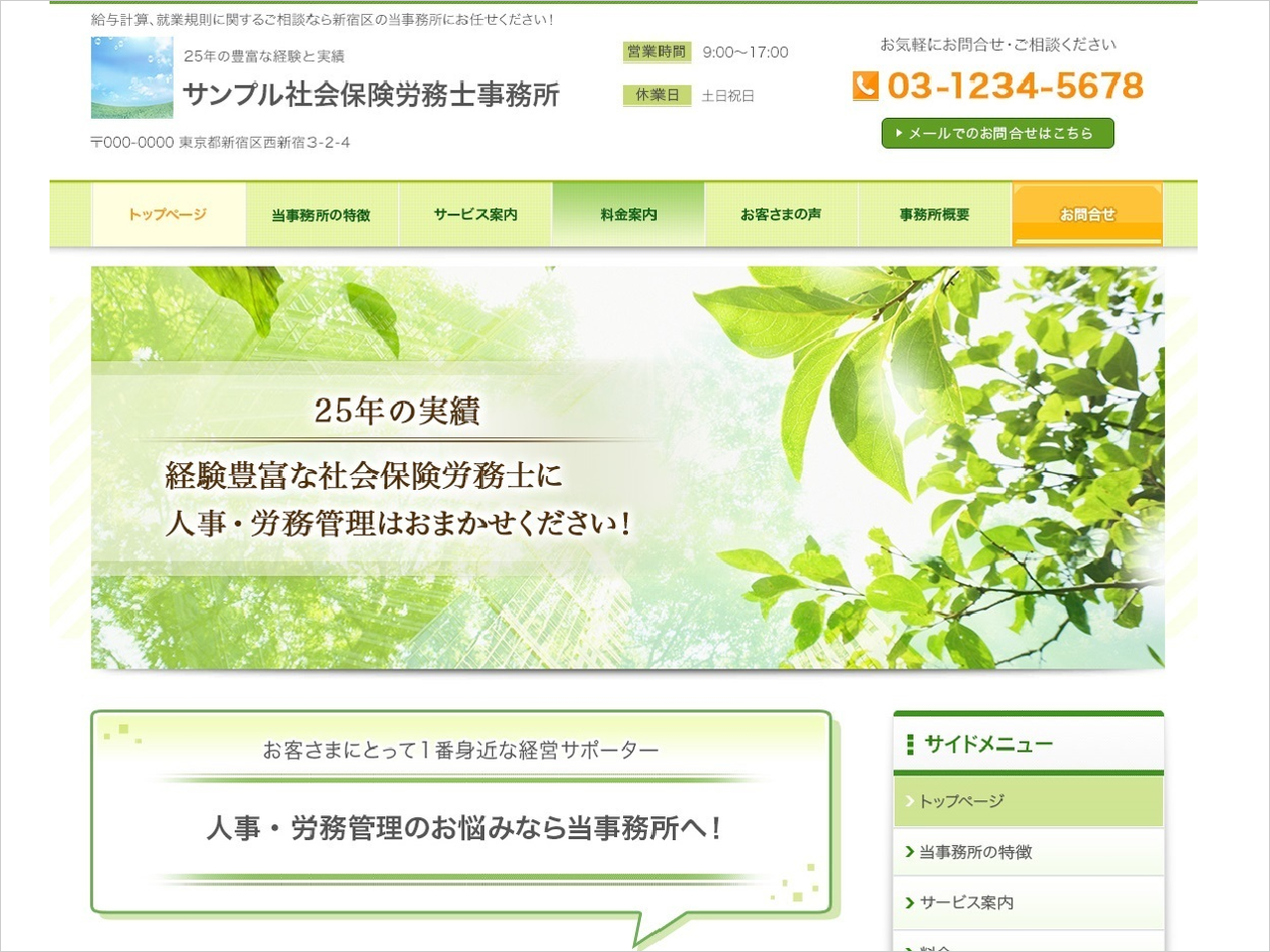Image resolution: width=1270 pixels, height=952 pixels.
Task: Select the トップページ navigation tab
Action: tap(168, 214)
